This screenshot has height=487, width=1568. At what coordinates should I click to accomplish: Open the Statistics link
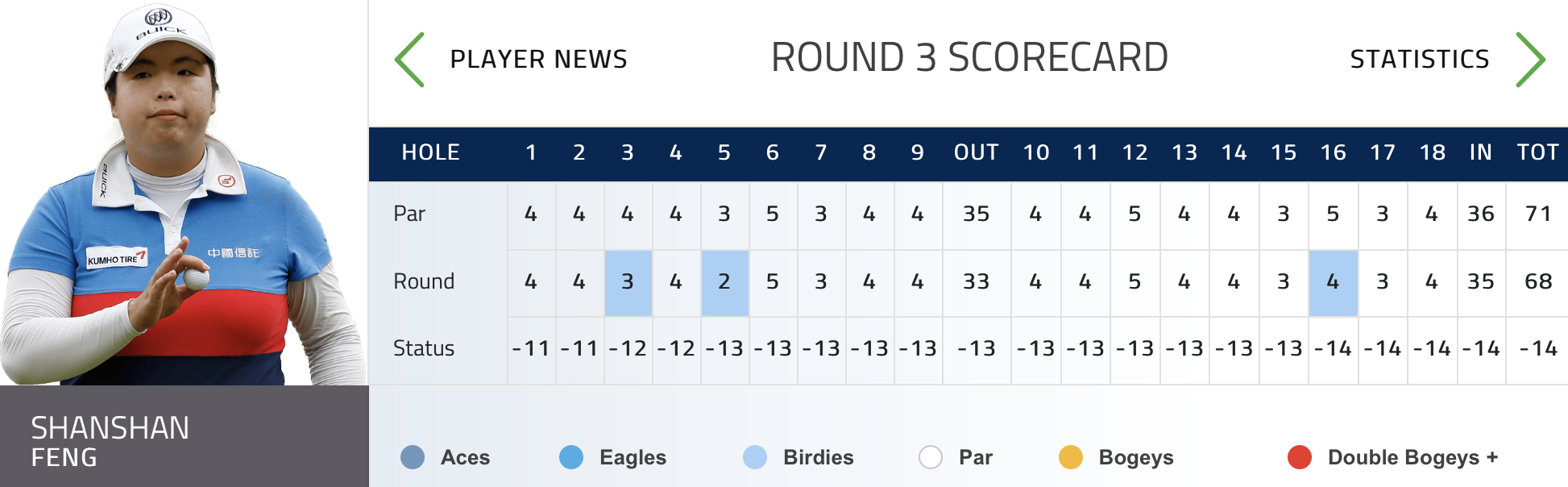pos(1419,60)
